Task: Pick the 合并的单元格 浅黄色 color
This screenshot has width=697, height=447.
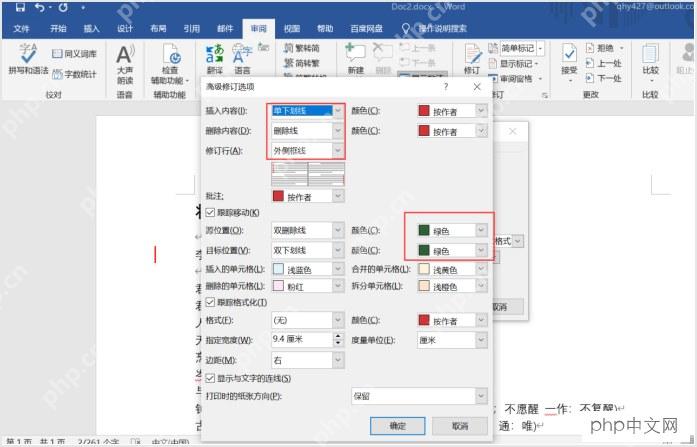Action: pyautogui.click(x=452, y=269)
